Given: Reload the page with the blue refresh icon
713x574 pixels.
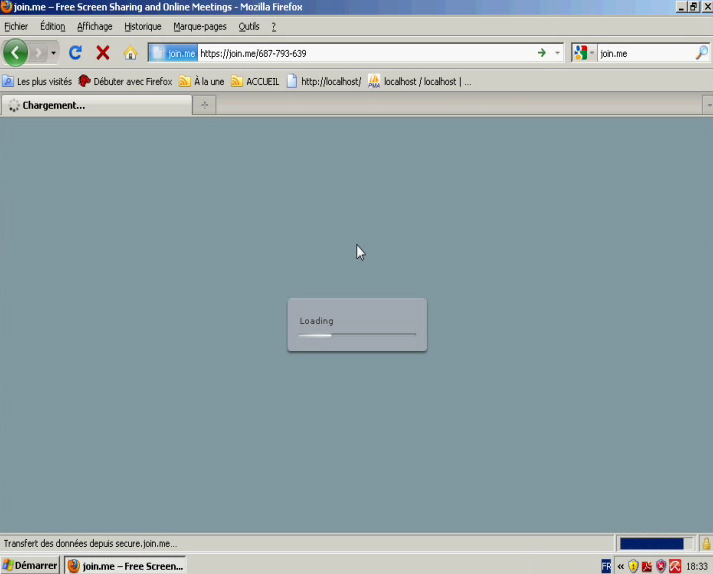Looking at the screenshot, I should click(x=75, y=53).
